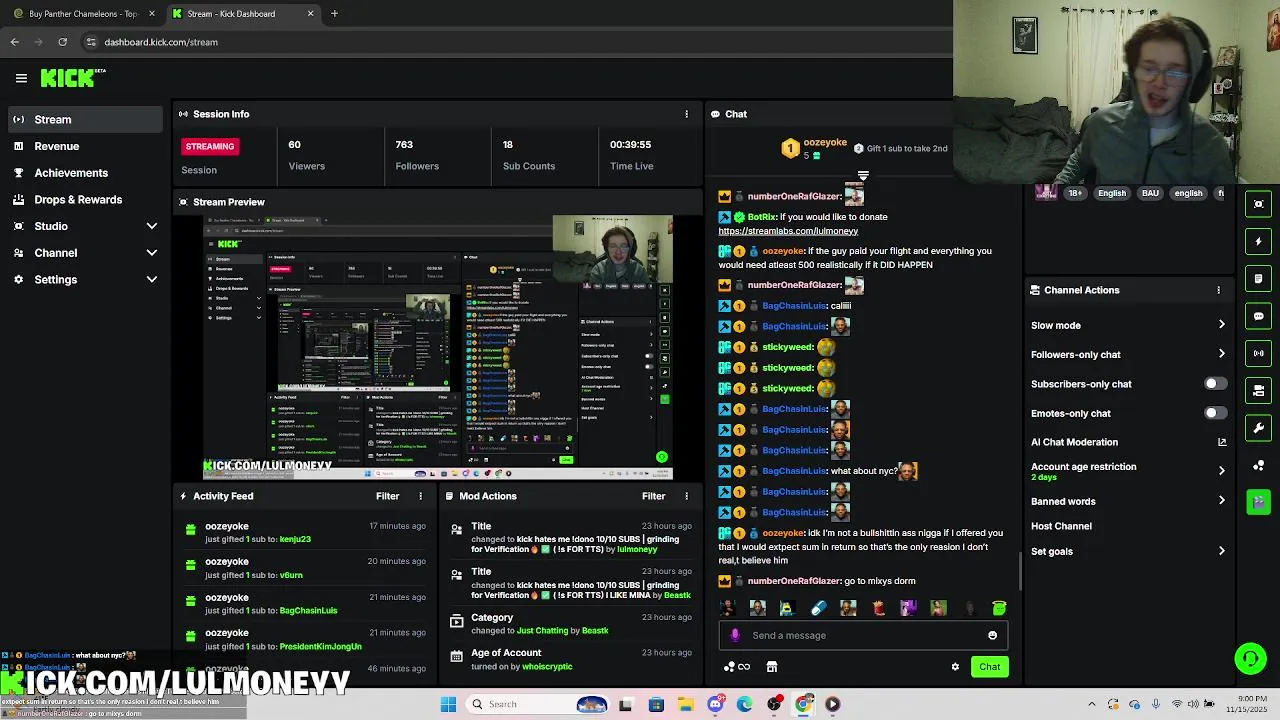Click the wrench tools widget in right sidebar
Image resolution: width=1280 pixels, height=720 pixels.
coord(1258,428)
